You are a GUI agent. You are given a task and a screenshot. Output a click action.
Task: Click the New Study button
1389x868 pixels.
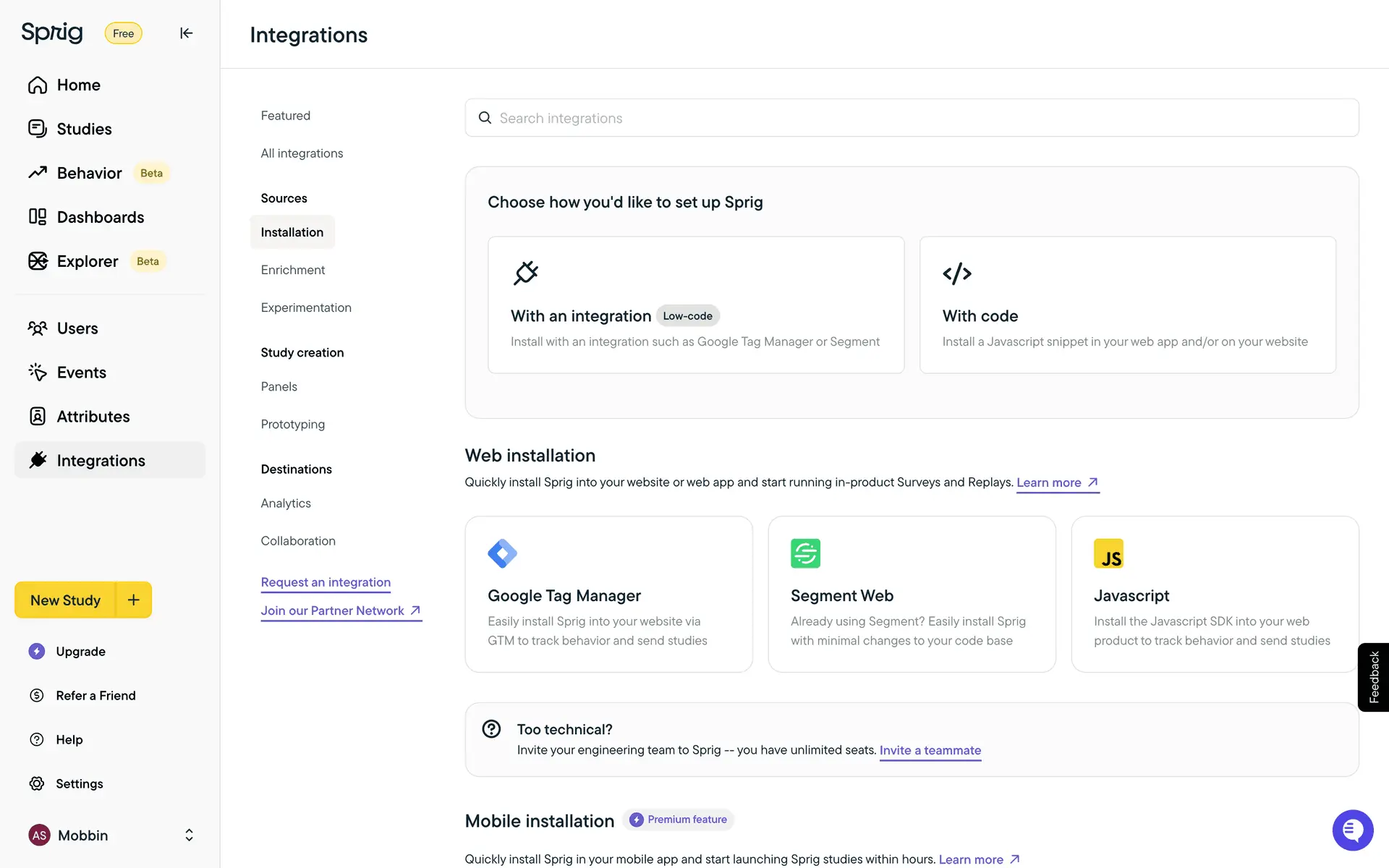click(65, 600)
